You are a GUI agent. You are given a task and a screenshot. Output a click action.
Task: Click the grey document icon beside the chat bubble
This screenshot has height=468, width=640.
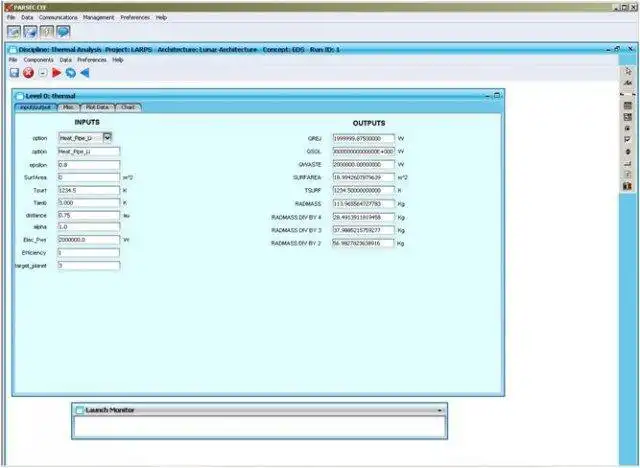pyautogui.click(x=47, y=32)
